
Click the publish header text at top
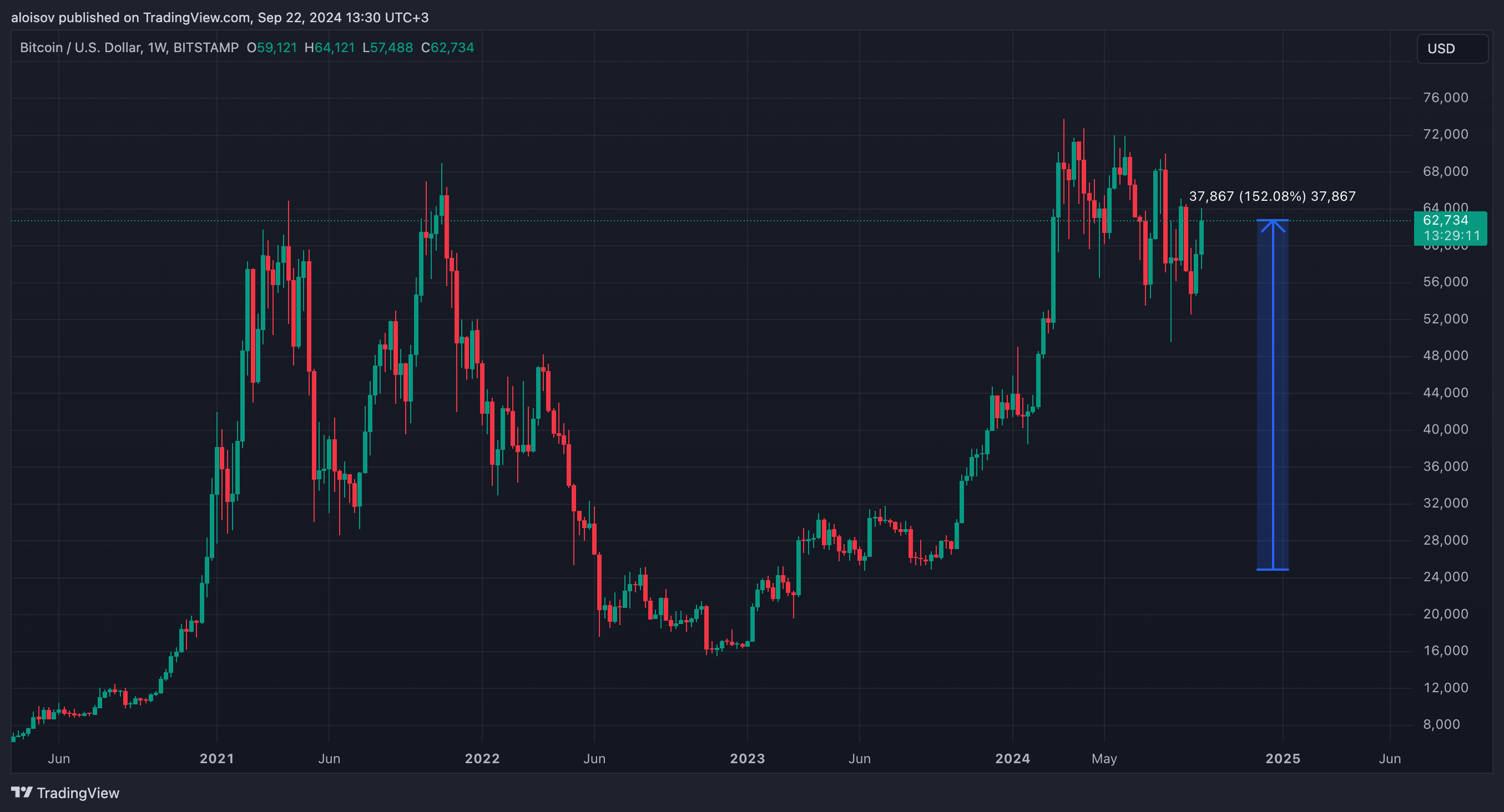pyautogui.click(x=220, y=18)
